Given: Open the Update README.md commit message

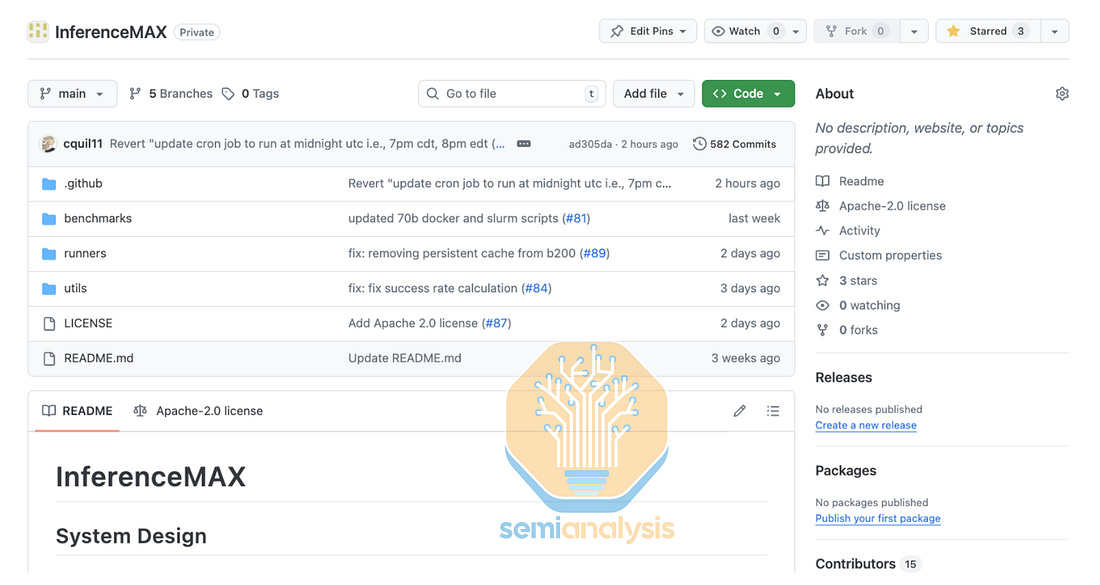Looking at the screenshot, I should click(405, 358).
